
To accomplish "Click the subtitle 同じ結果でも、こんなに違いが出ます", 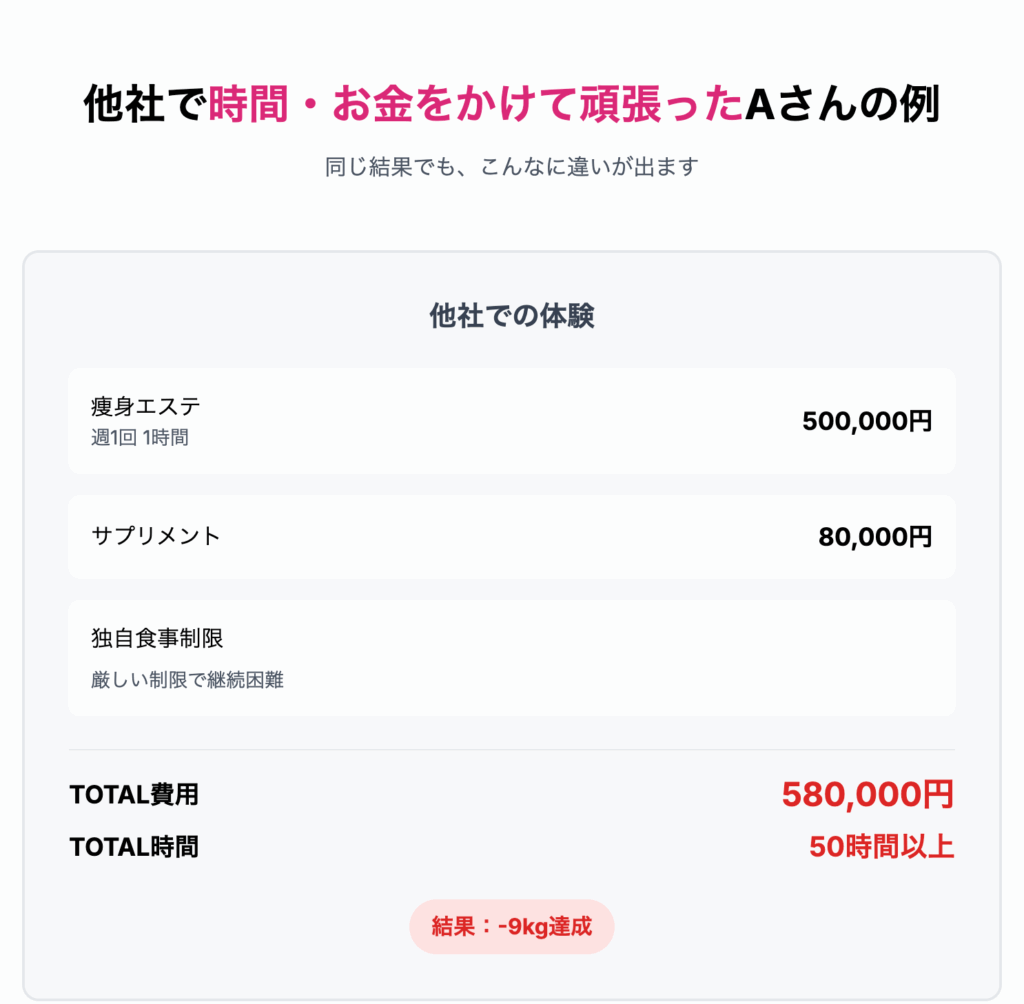I will coord(512,167).
